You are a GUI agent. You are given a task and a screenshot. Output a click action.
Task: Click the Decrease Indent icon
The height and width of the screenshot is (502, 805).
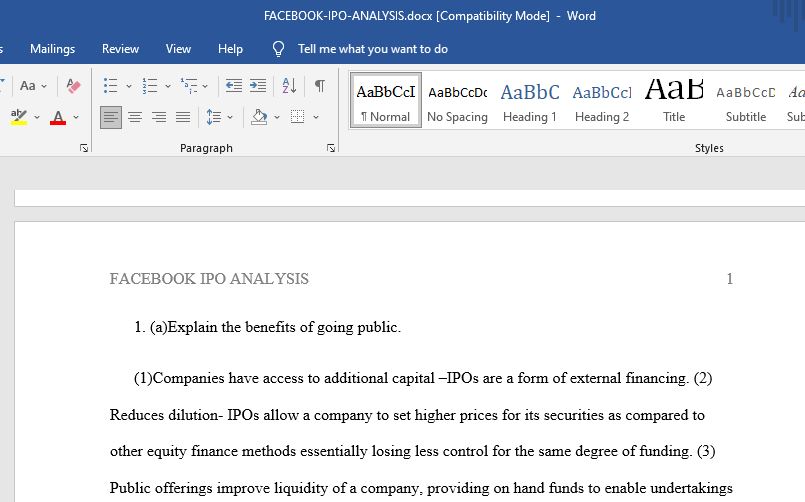click(234, 86)
